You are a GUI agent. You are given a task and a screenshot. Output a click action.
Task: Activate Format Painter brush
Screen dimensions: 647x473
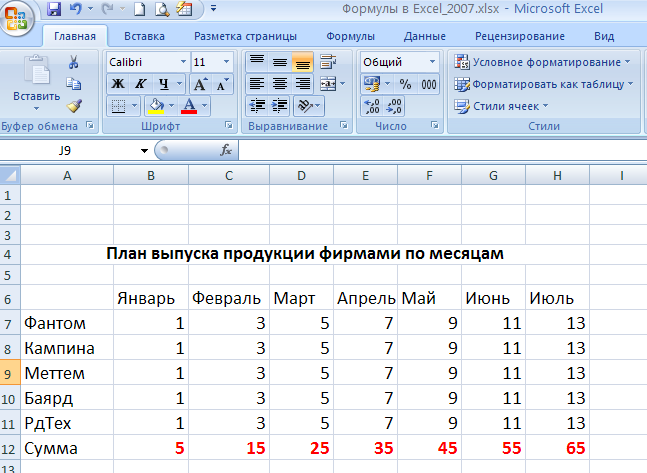(74, 106)
